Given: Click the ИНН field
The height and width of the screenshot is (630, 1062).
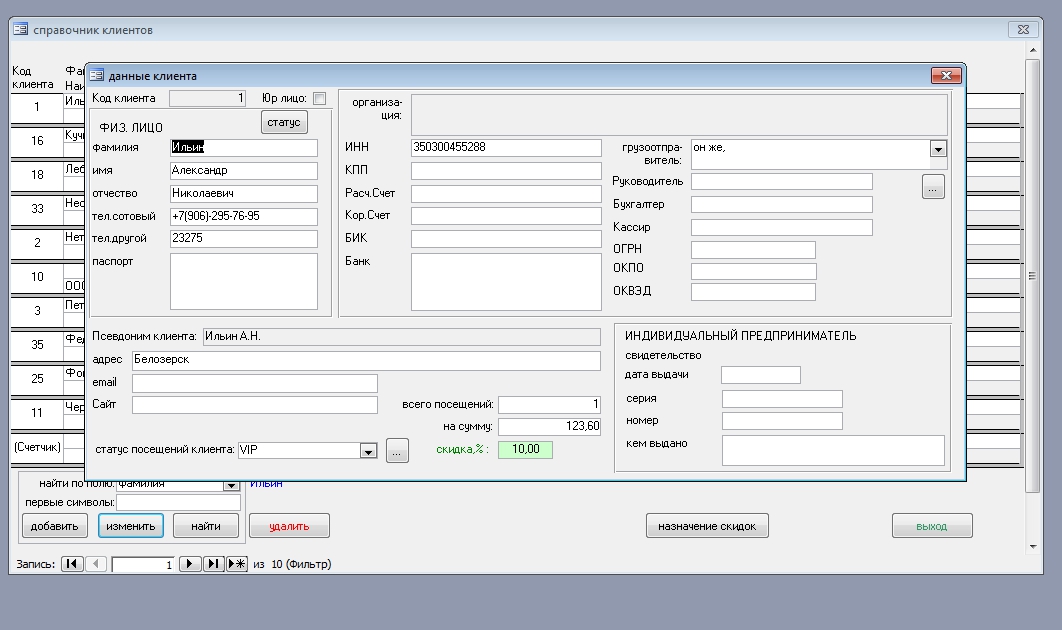Looking at the screenshot, I should 506,148.
